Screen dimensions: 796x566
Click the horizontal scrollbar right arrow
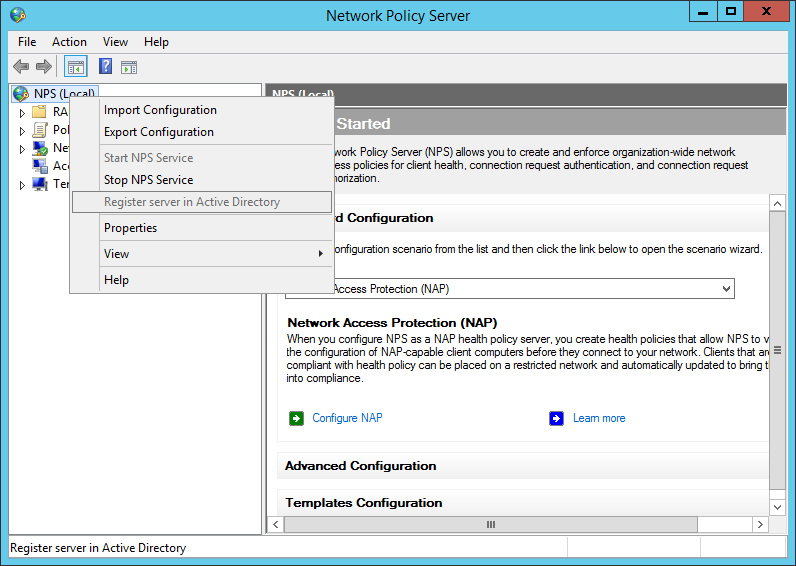click(x=760, y=524)
